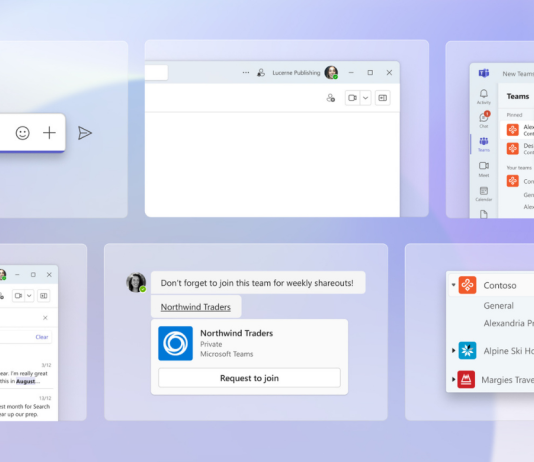Click the Request to join button
This screenshot has height=462, width=534.
coord(249,378)
